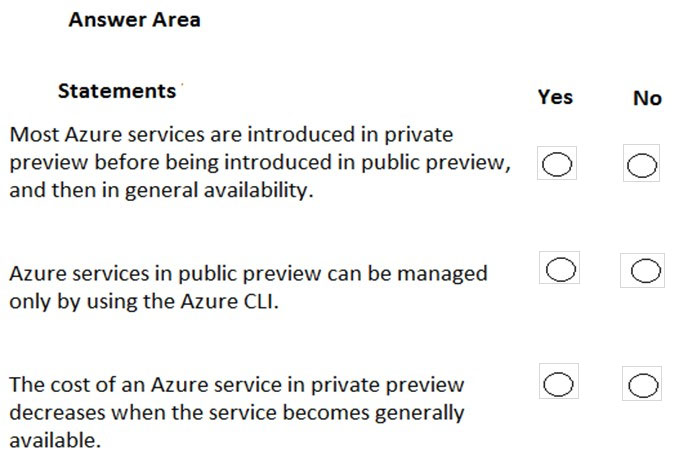Choose Yes for the Azure CLI statement

[560, 268]
